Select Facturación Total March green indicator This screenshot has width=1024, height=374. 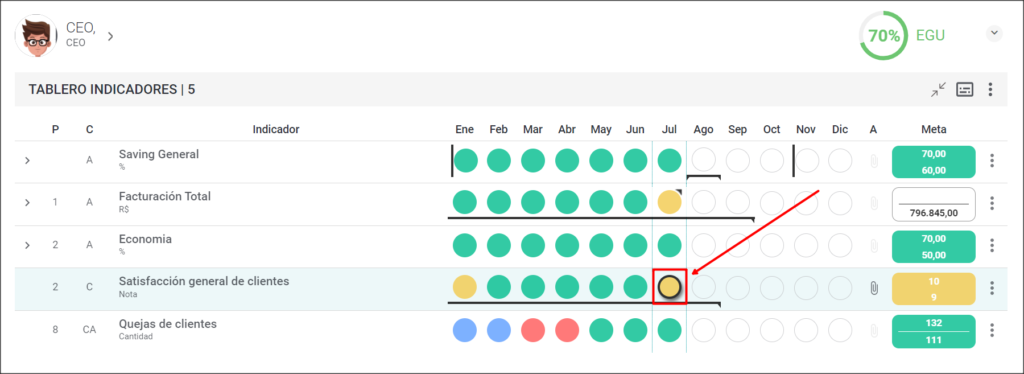coord(533,203)
